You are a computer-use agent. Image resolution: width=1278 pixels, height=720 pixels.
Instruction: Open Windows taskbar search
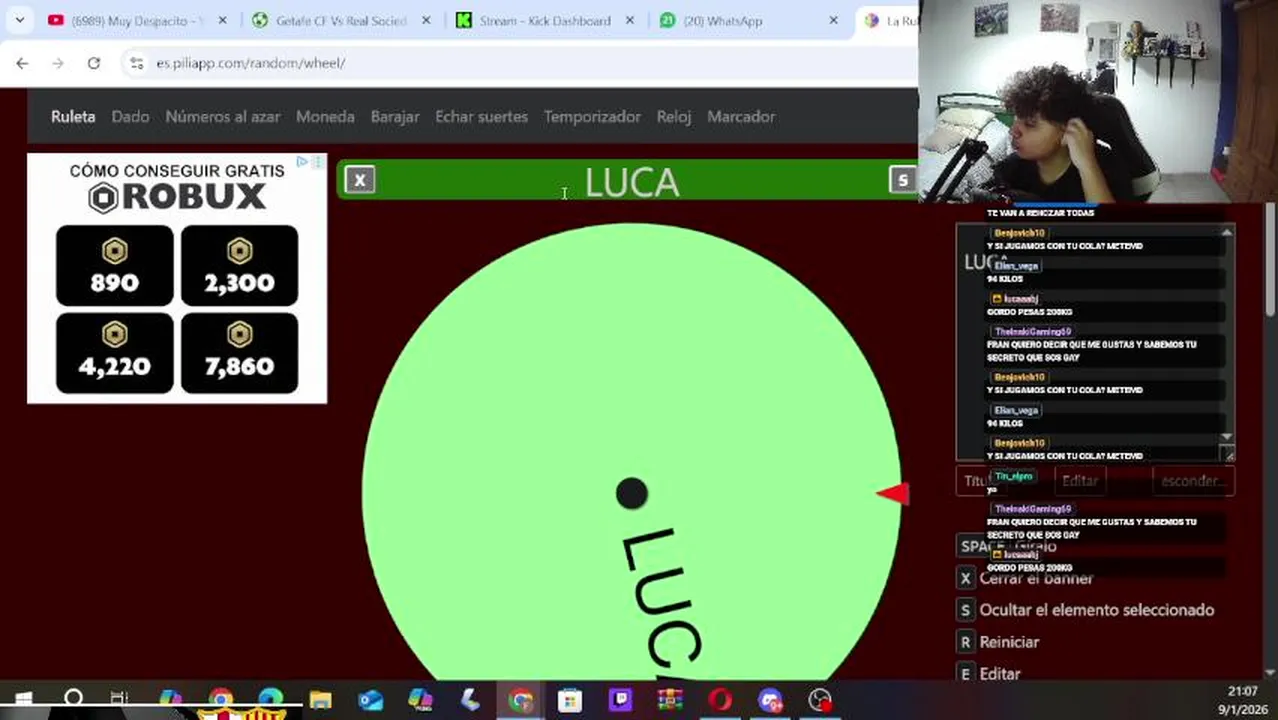click(x=73, y=700)
